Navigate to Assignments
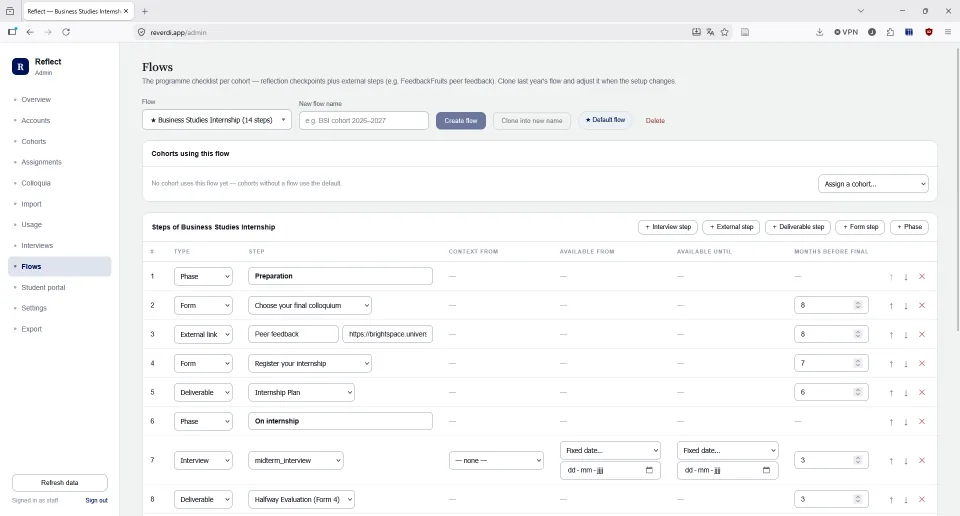Viewport: 960px width, 516px height. [42, 162]
